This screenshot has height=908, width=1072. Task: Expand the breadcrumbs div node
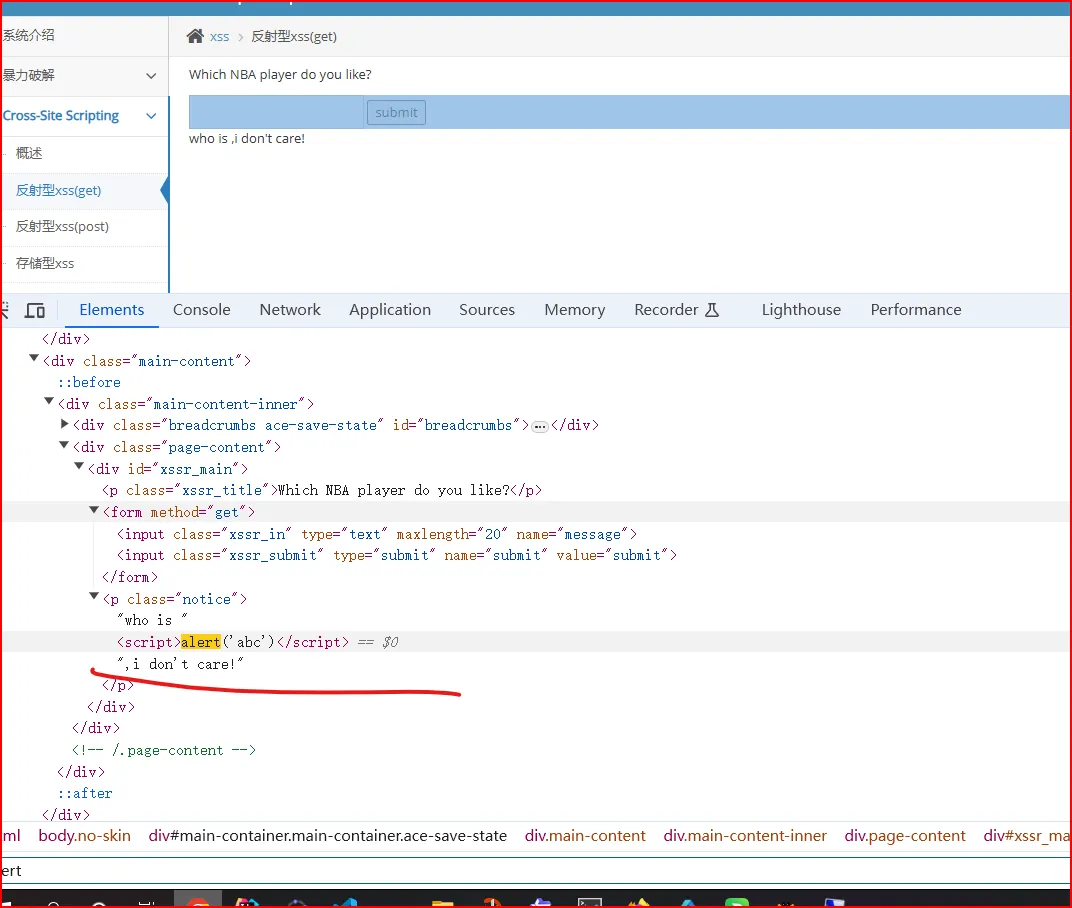click(x=64, y=424)
